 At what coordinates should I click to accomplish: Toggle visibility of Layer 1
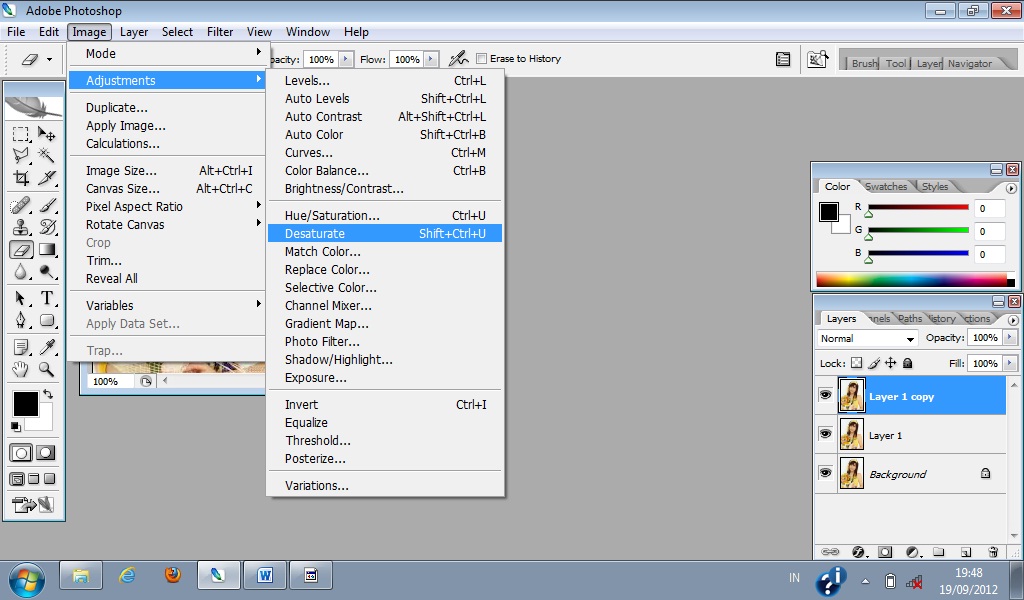coord(825,434)
